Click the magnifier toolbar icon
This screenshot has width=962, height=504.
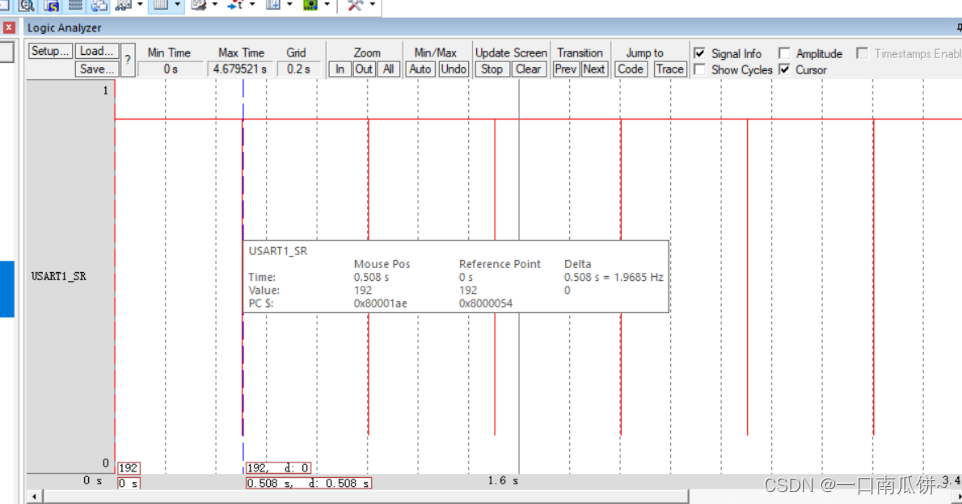(26, 5)
